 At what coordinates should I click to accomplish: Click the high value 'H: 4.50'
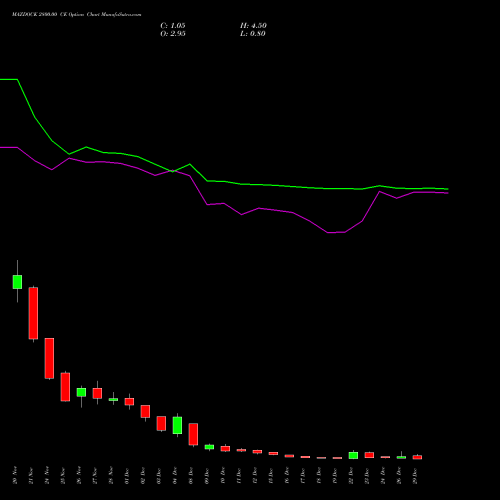click(x=253, y=26)
